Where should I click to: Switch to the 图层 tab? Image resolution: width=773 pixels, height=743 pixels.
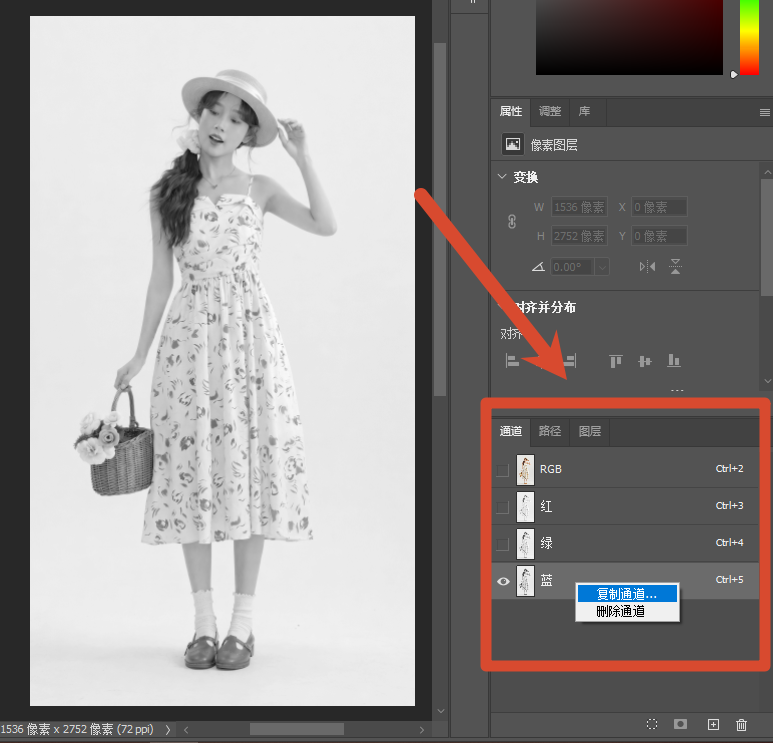(590, 431)
